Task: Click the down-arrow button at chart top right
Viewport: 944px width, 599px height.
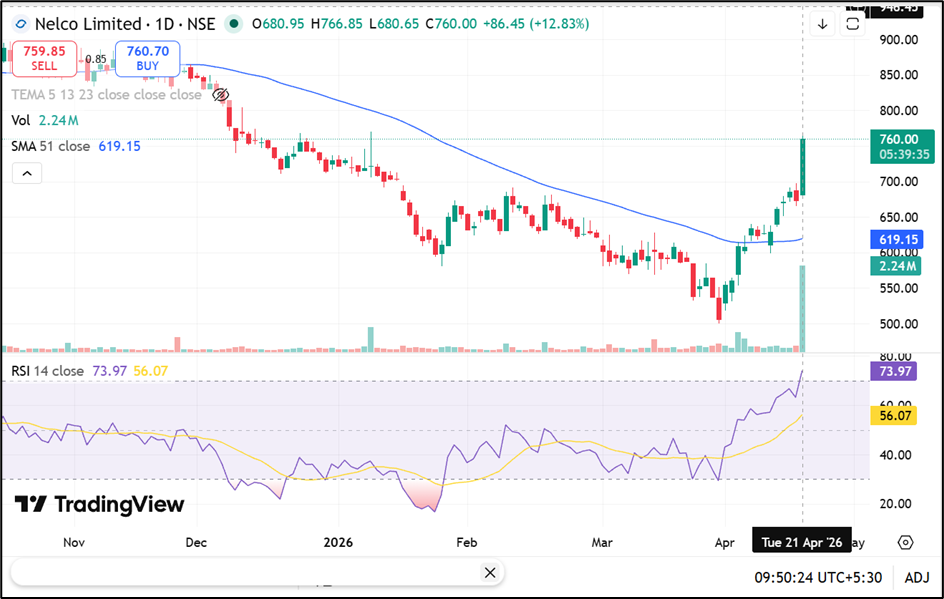Action: [x=822, y=24]
